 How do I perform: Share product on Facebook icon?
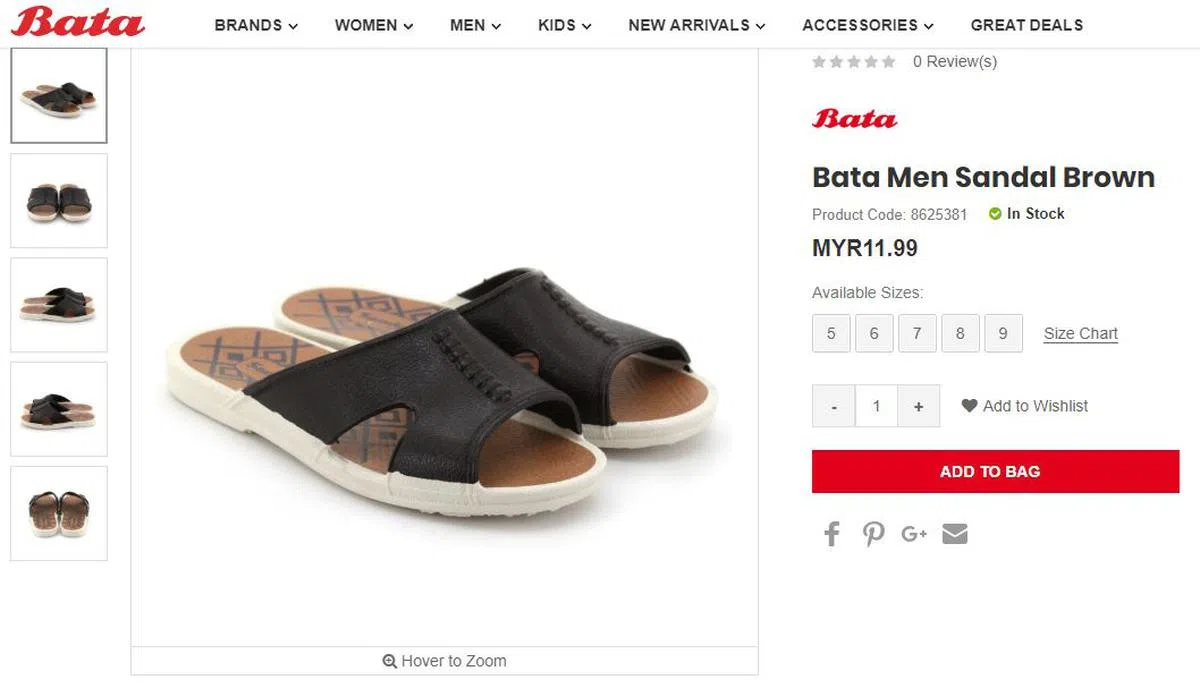pos(832,534)
